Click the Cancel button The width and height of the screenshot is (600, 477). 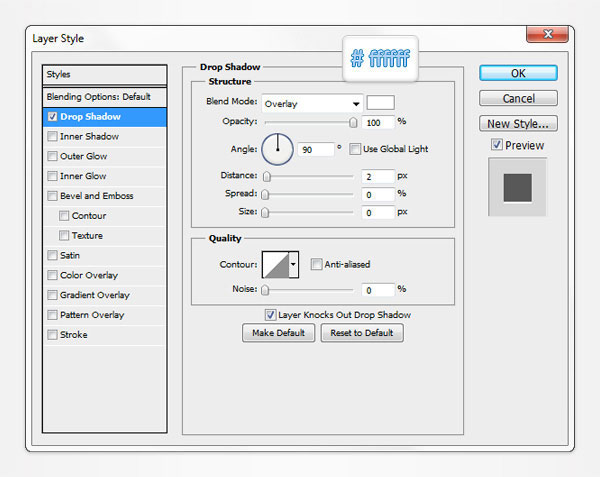point(518,98)
